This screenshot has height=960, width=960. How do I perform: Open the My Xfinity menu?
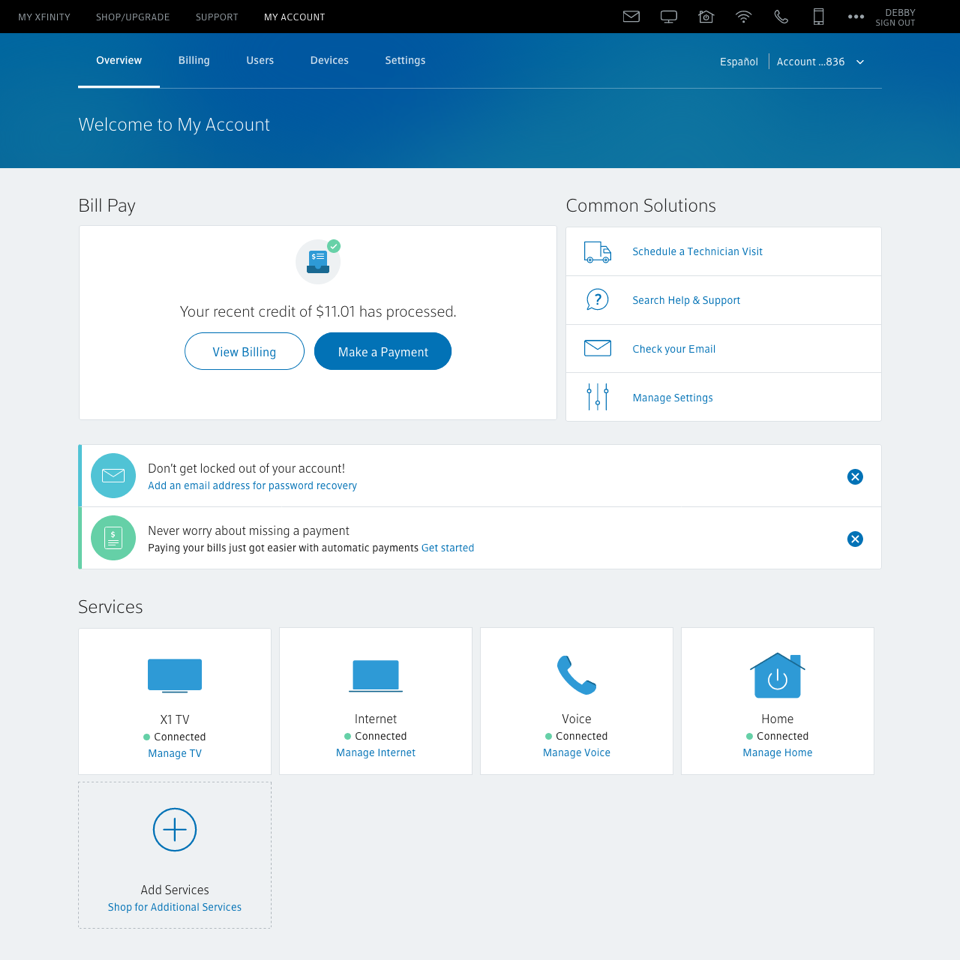(x=44, y=17)
